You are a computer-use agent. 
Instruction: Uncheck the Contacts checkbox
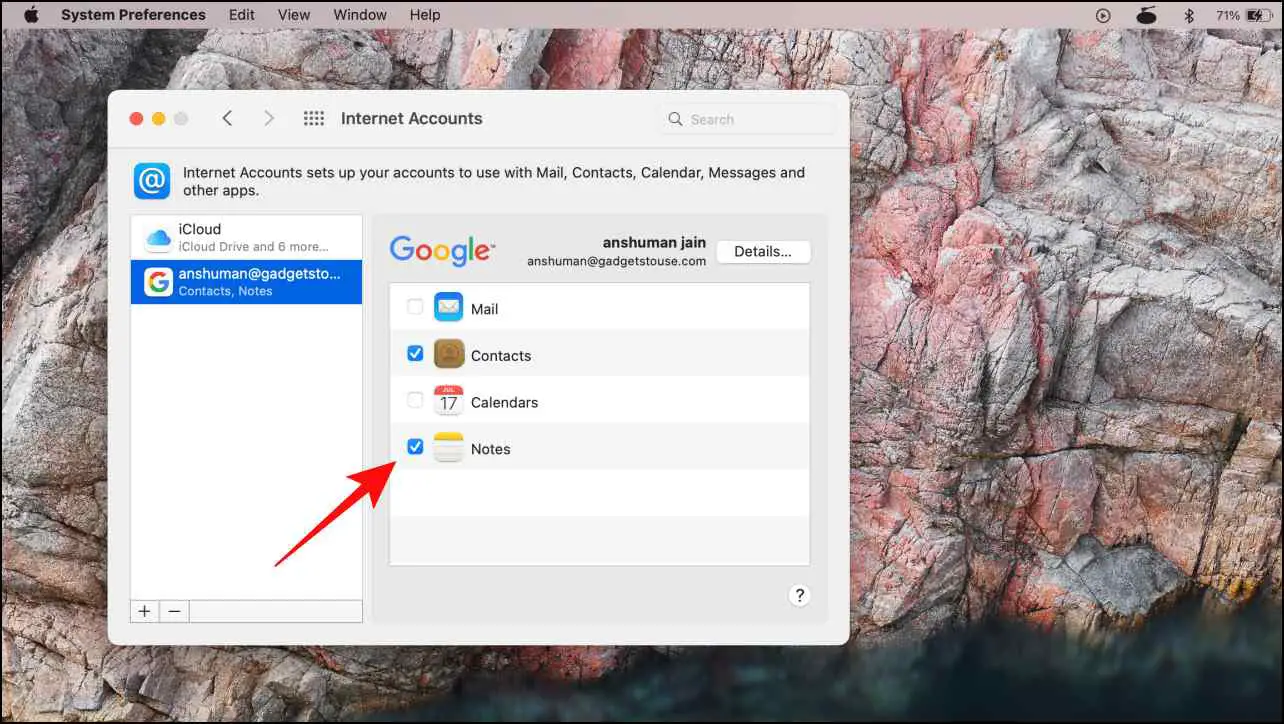415,353
